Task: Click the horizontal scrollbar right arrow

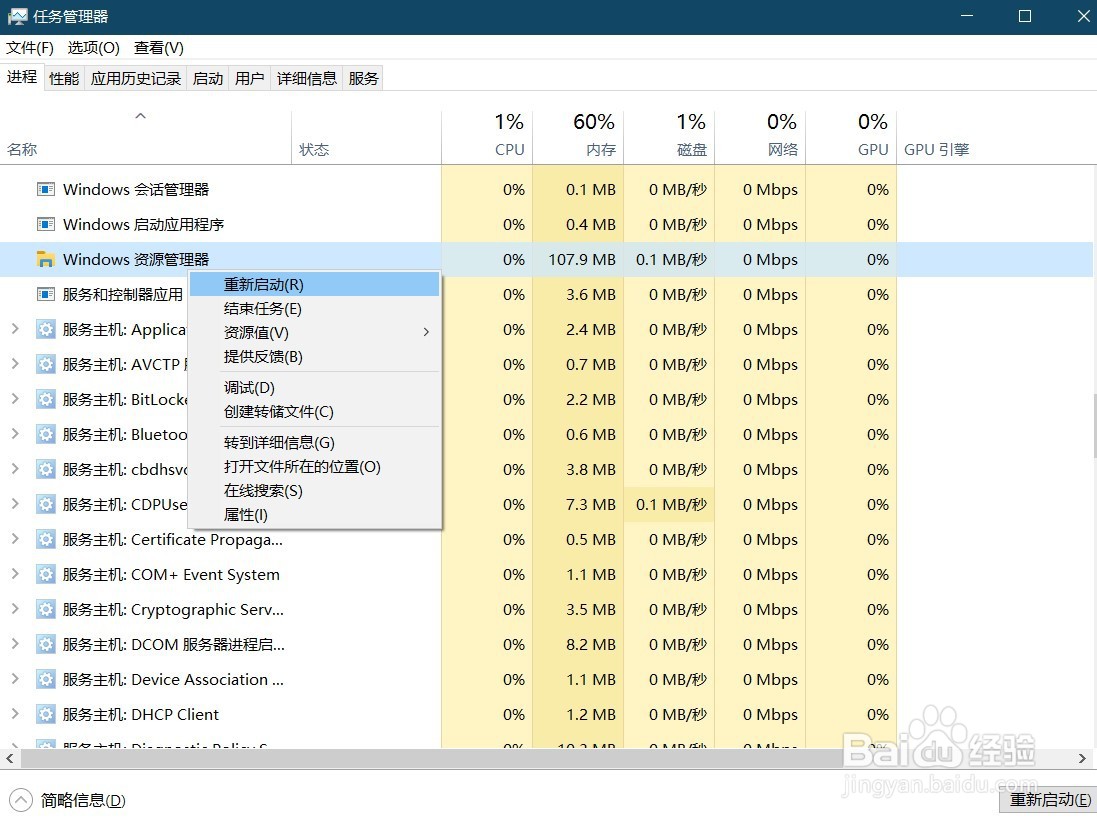Action: pyautogui.click(x=1082, y=758)
